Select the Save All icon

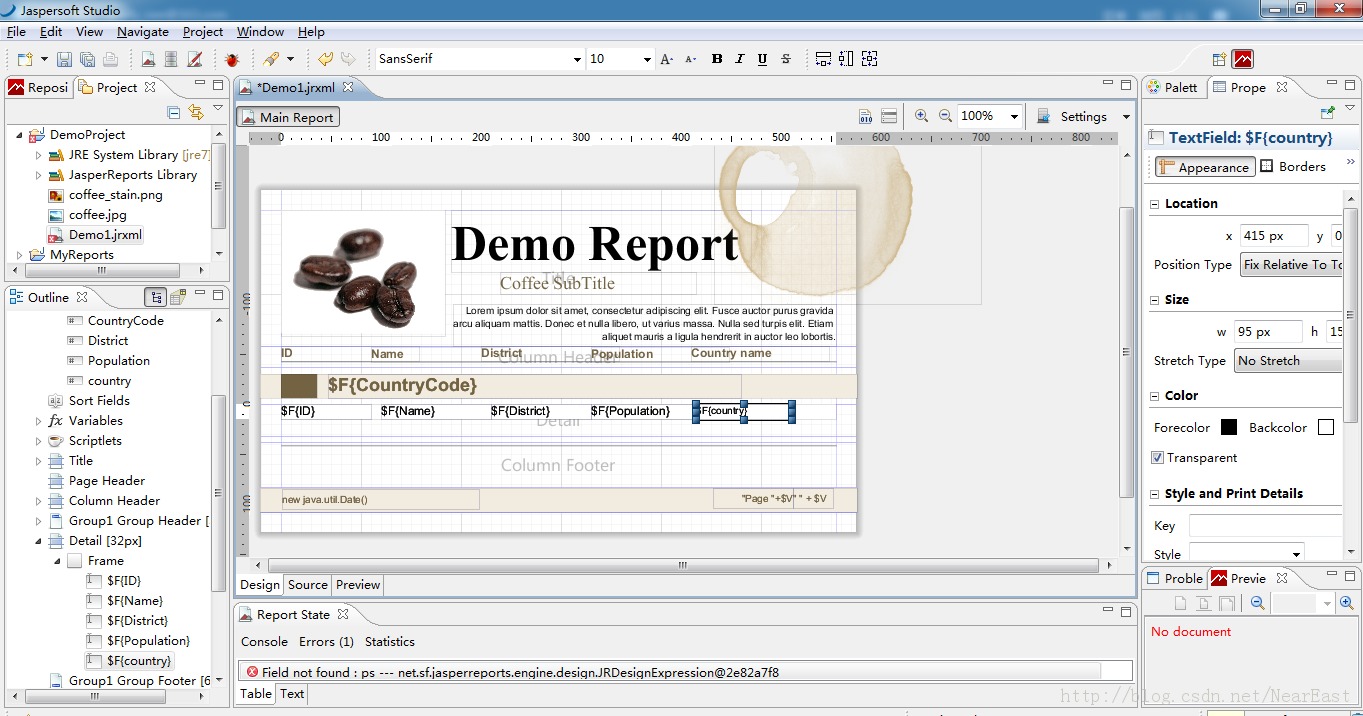[x=86, y=58]
